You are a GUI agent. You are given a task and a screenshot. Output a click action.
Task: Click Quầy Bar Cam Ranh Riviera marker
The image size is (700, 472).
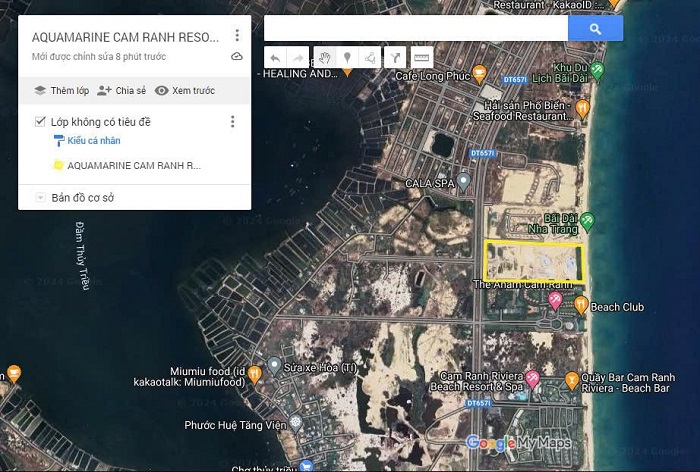point(571,380)
